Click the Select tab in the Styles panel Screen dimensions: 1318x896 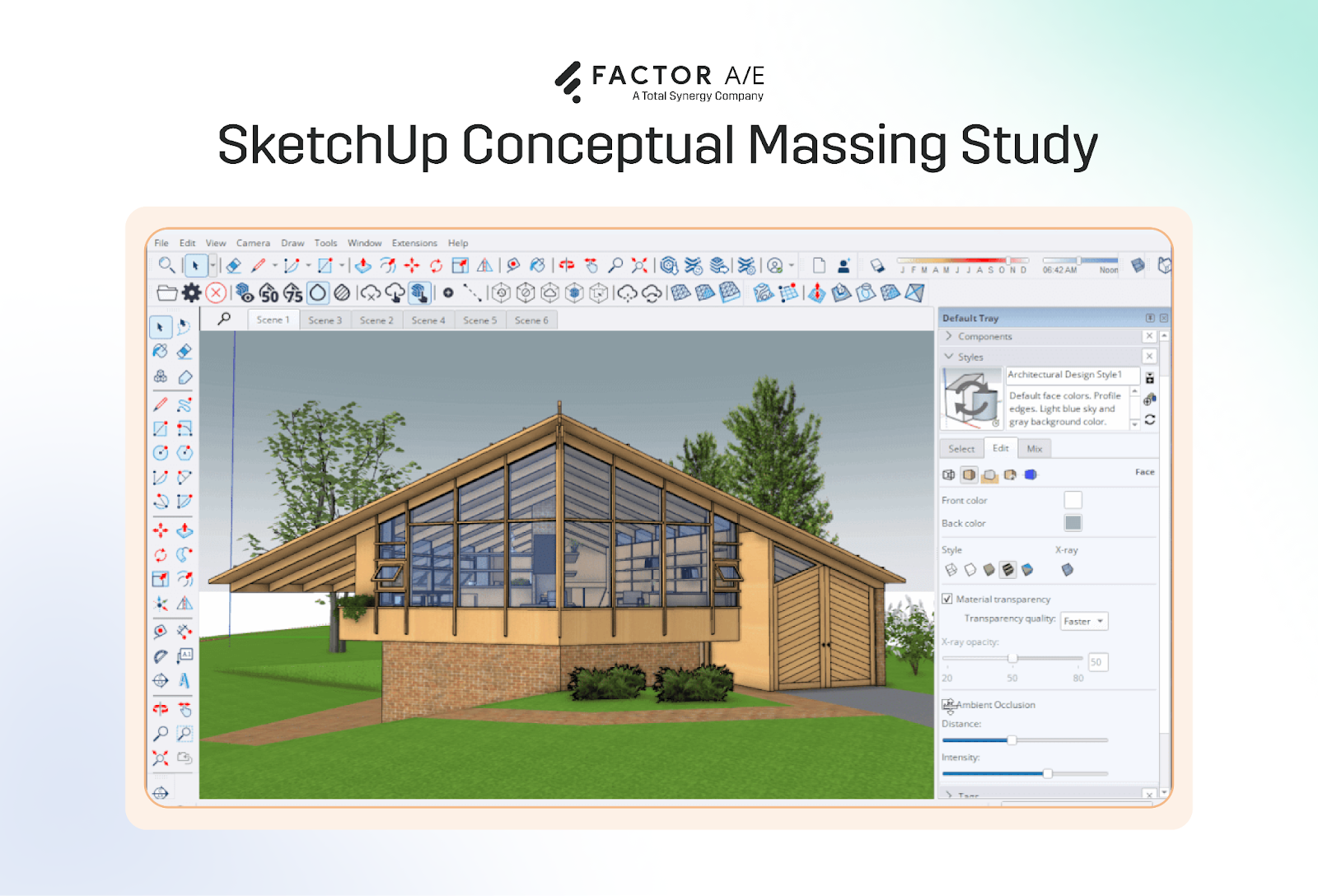(961, 449)
